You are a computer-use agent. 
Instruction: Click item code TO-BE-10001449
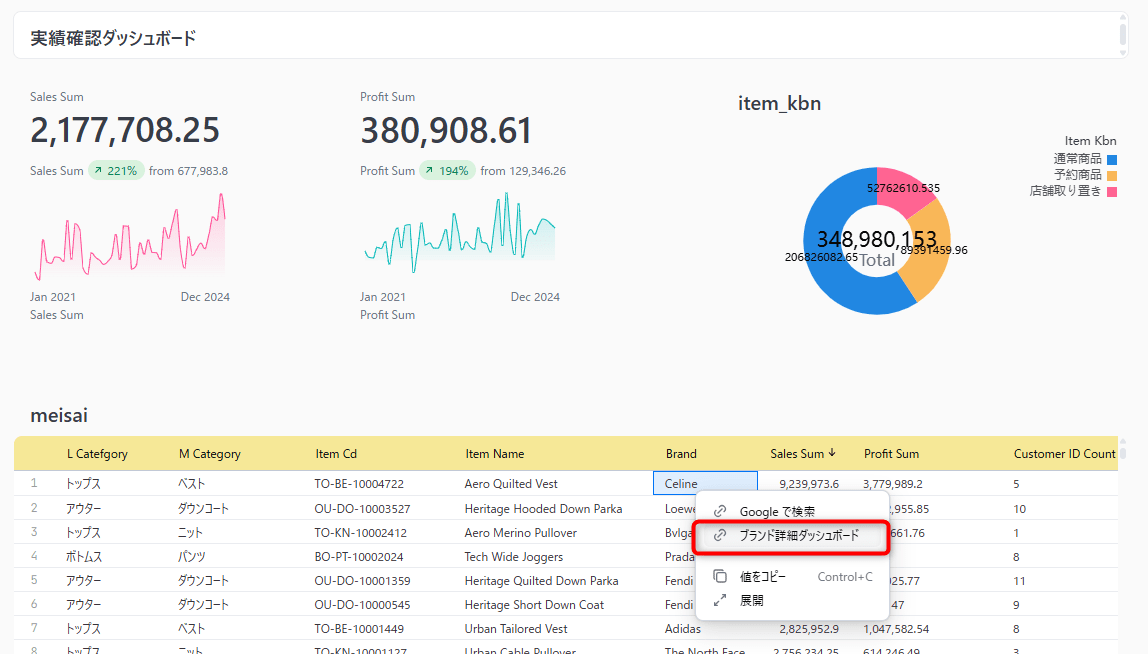pyautogui.click(x=359, y=629)
